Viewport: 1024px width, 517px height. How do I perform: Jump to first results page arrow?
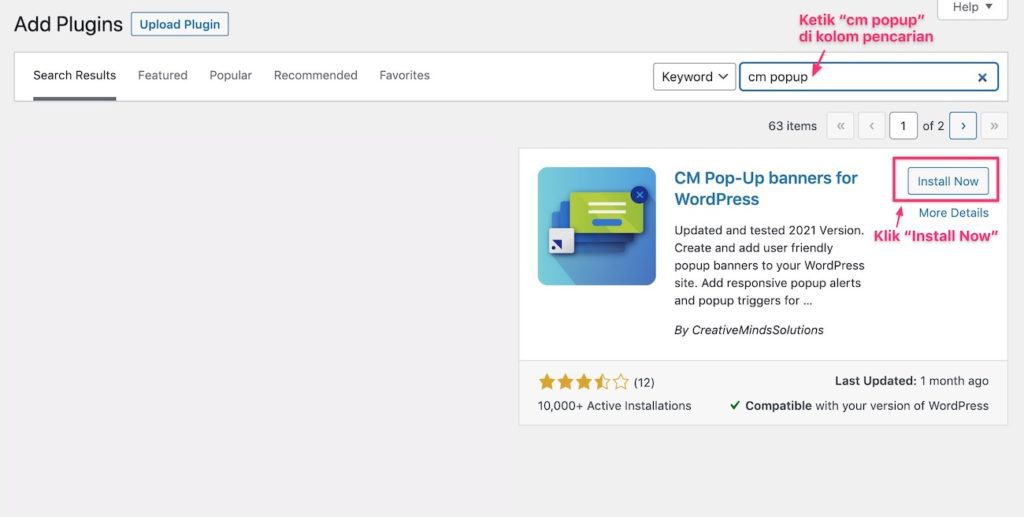840,126
